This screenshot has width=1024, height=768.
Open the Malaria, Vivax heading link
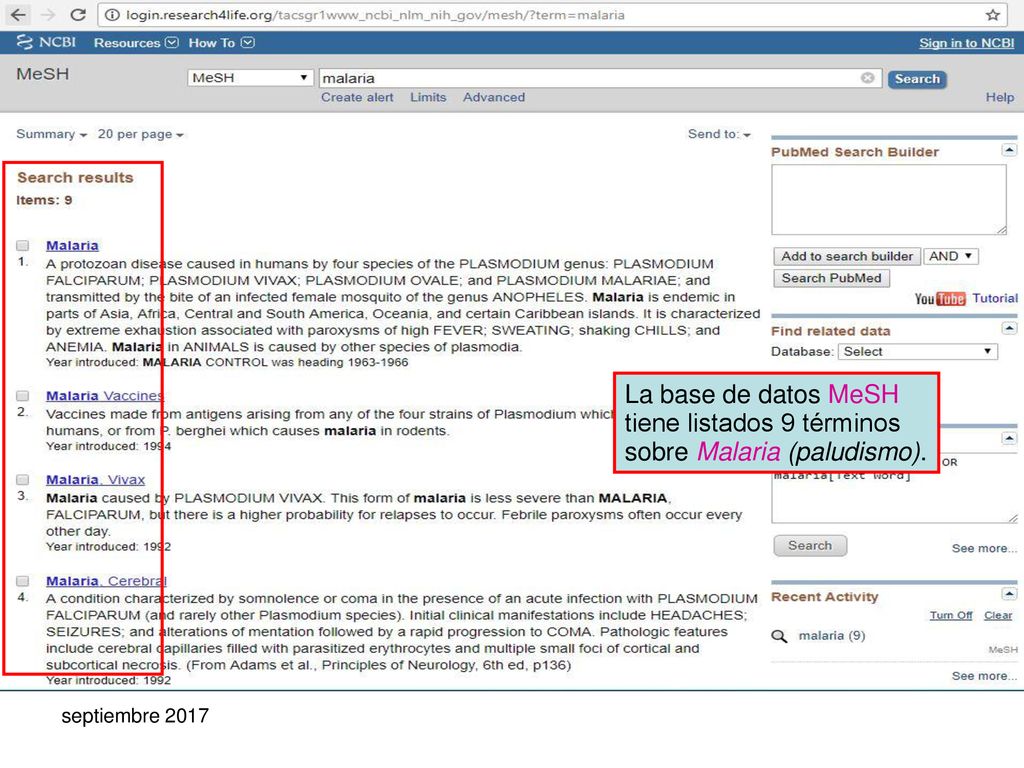tap(95, 479)
